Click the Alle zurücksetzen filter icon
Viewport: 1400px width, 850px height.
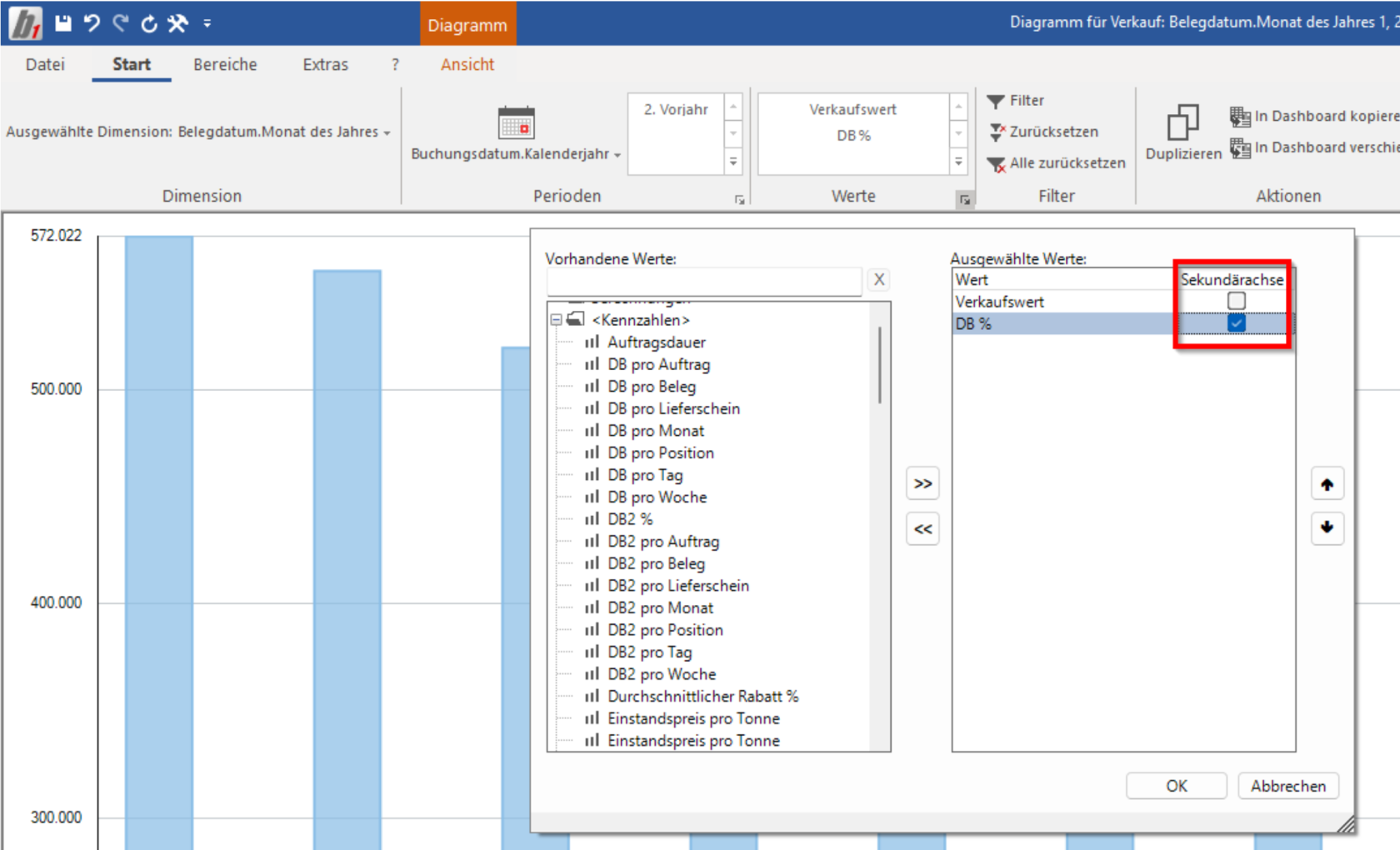pos(996,164)
